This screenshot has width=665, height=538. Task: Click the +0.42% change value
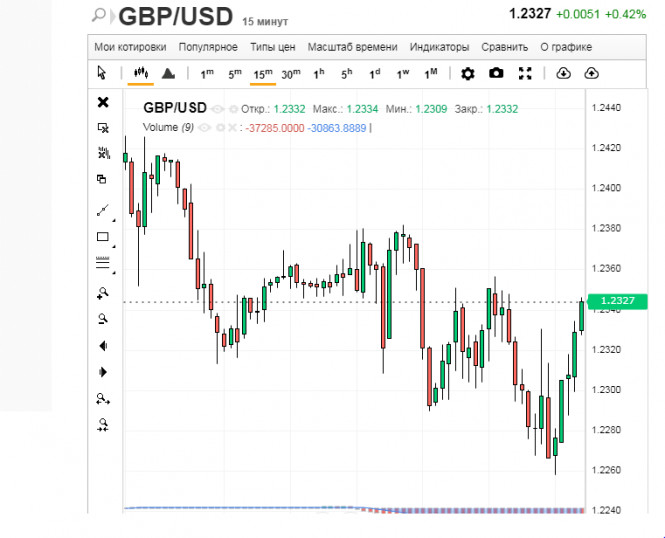pos(625,14)
